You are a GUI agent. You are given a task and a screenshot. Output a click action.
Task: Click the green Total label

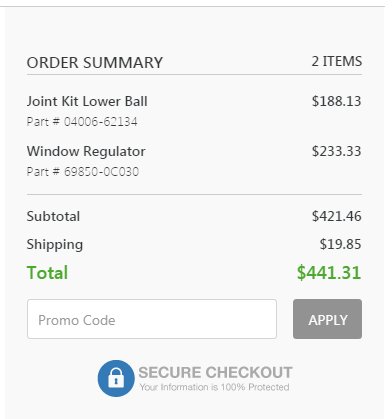pyautogui.click(x=47, y=273)
